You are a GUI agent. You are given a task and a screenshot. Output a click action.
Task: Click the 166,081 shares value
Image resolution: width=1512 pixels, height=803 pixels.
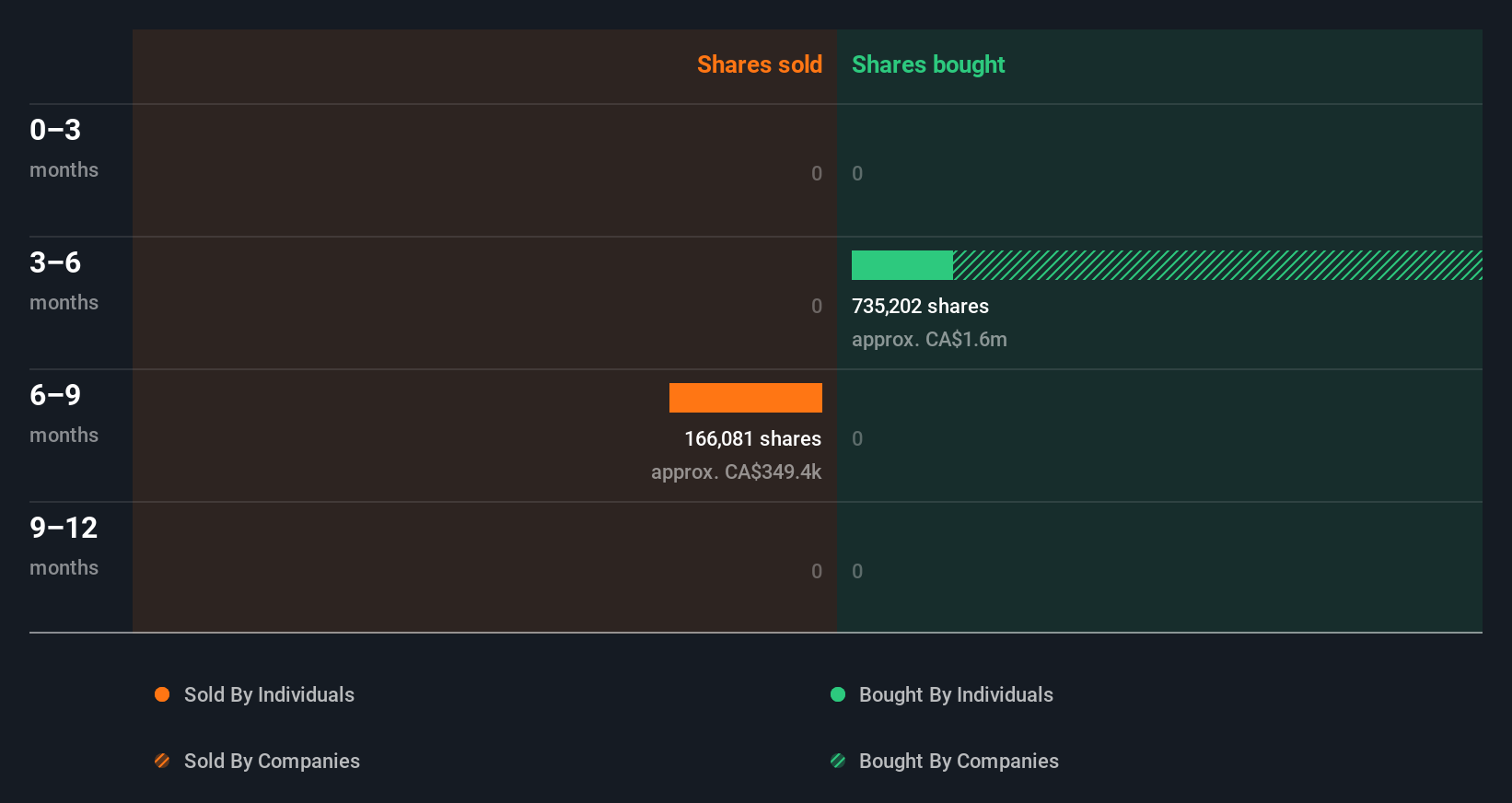tap(753, 438)
